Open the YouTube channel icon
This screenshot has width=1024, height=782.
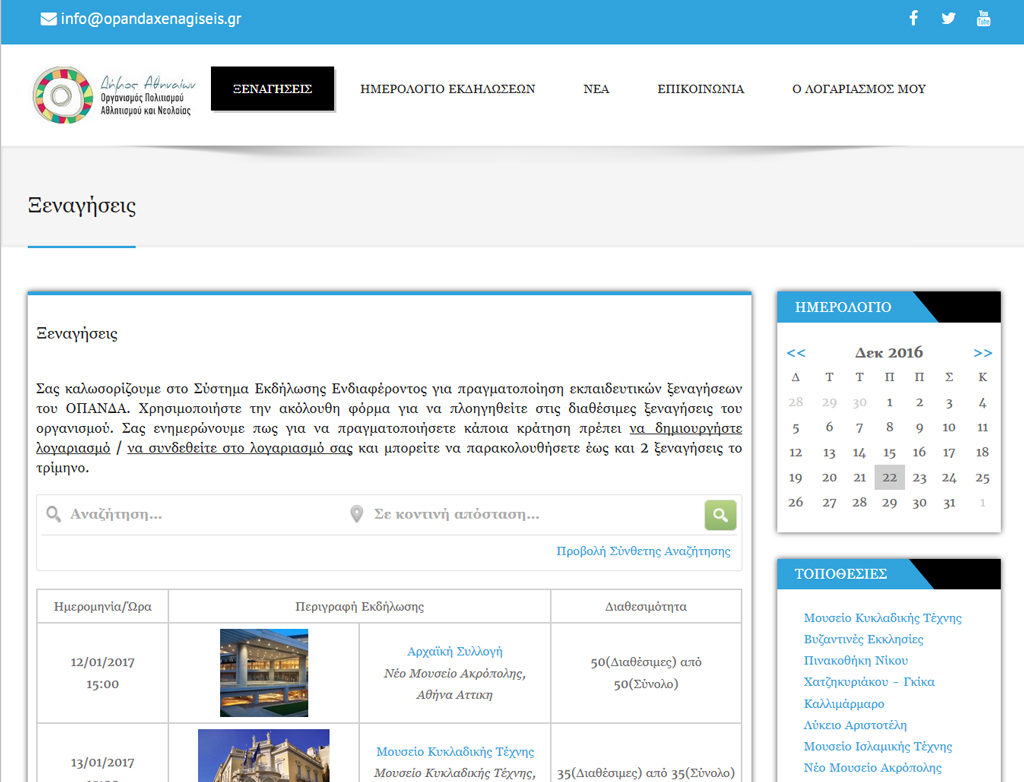(983, 18)
